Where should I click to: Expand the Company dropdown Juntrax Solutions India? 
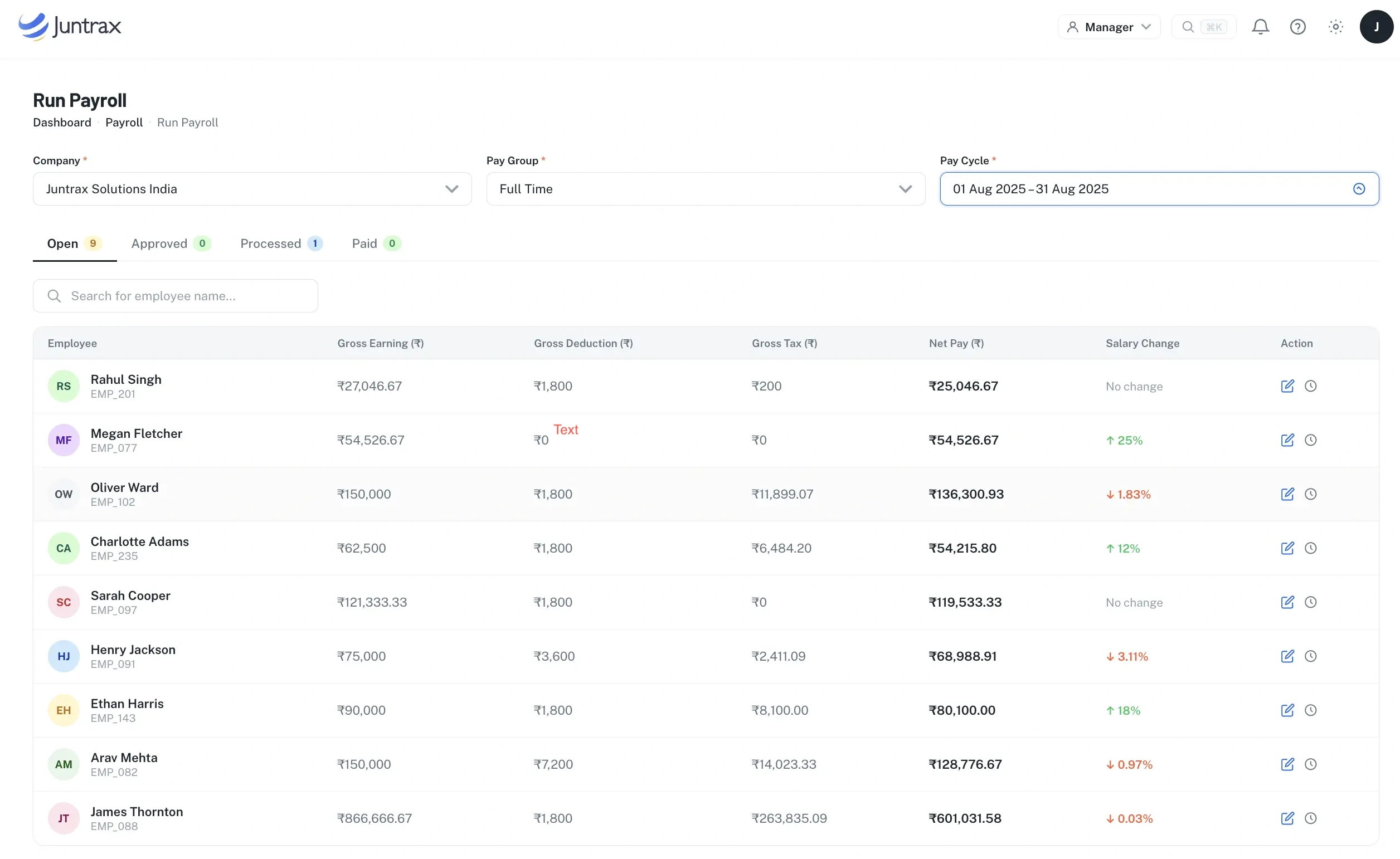point(252,189)
